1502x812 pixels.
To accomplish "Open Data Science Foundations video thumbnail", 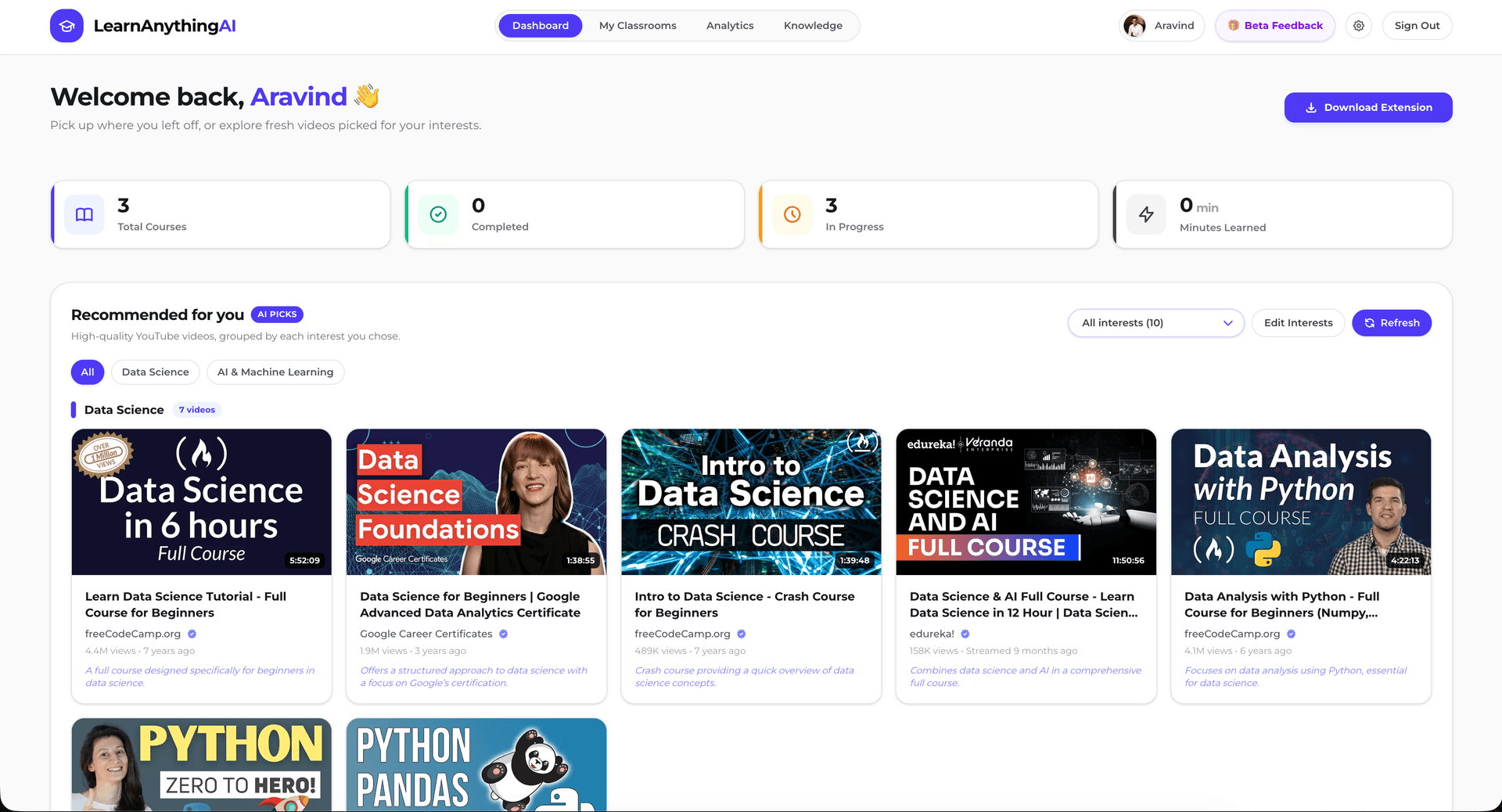I will [476, 501].
